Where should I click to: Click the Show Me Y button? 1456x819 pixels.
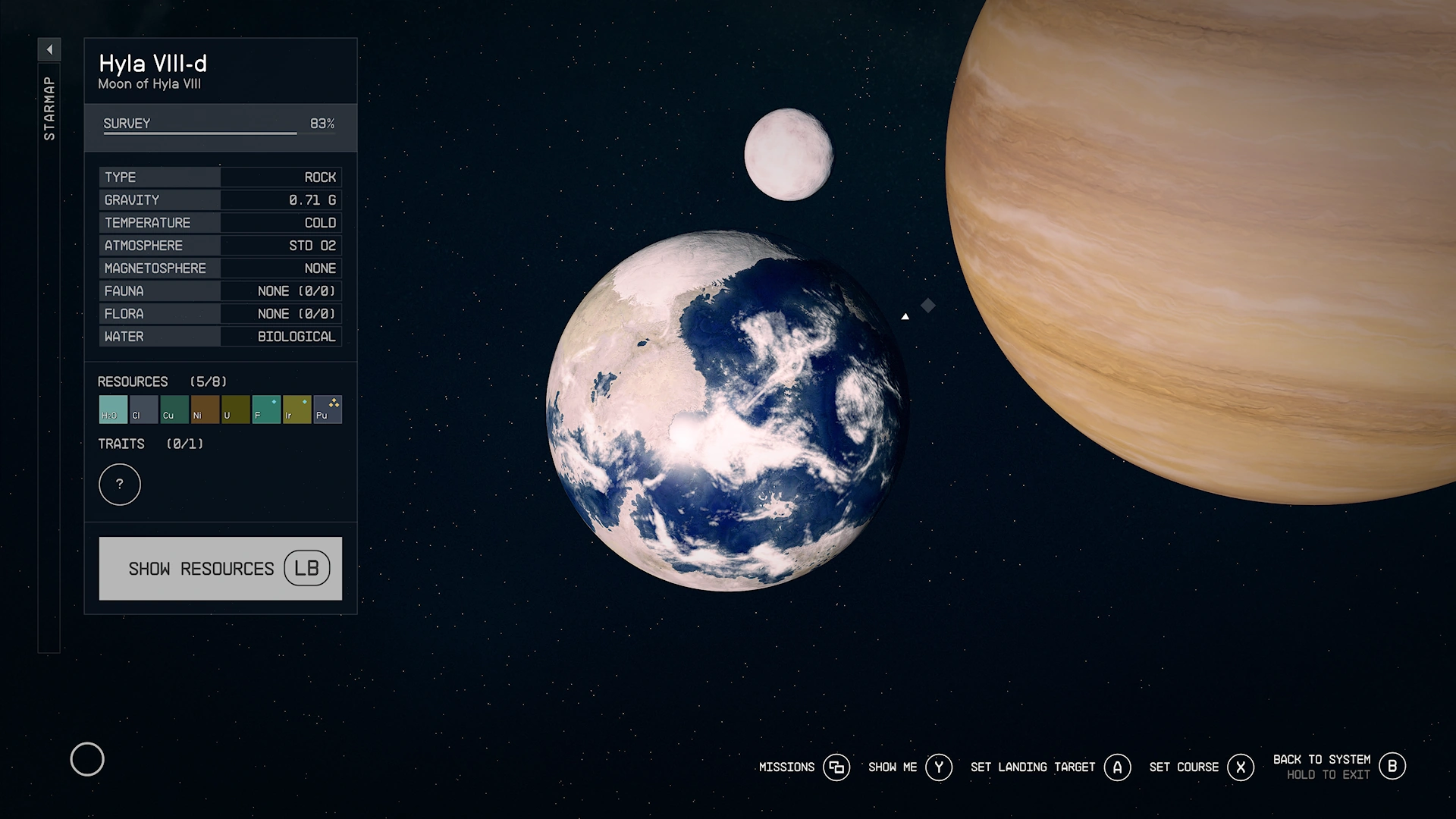point(938,767)
